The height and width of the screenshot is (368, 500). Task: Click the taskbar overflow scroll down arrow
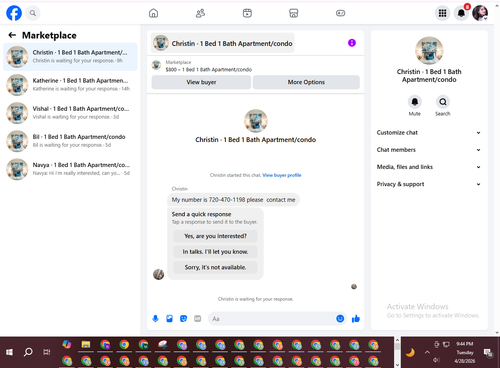(397, 365)
